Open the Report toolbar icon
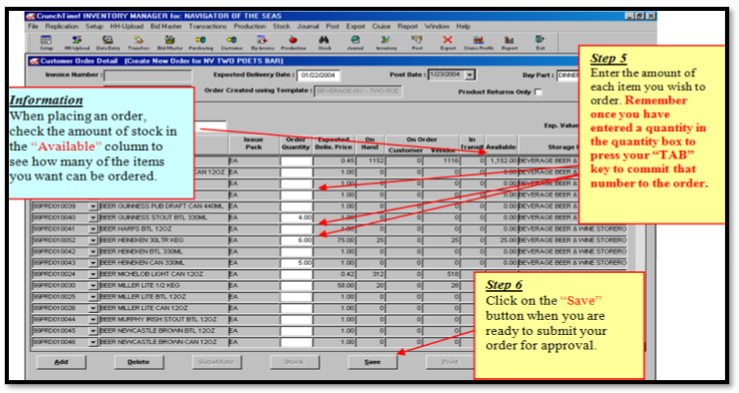Viewport: 739px width, 393px height. pyautogui.click(x=509, y=42)
